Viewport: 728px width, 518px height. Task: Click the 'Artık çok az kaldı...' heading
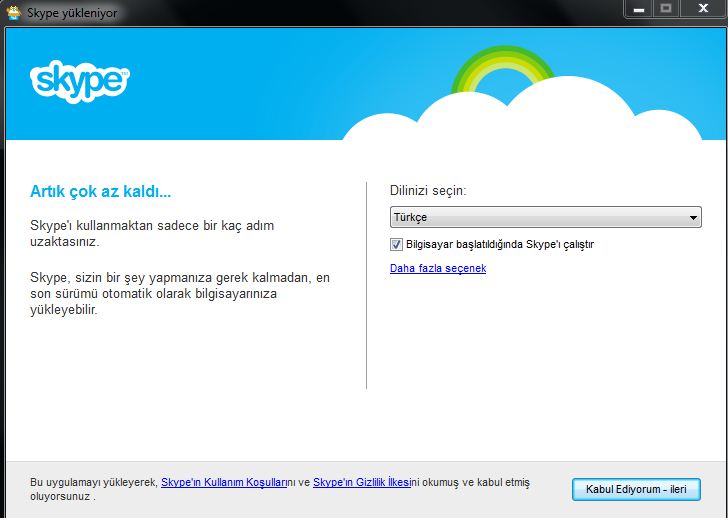click(100, 191)
